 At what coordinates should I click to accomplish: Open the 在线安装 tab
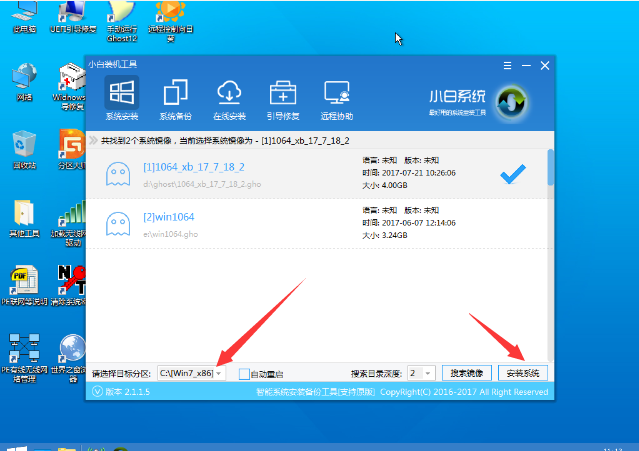tap(229, 99)
